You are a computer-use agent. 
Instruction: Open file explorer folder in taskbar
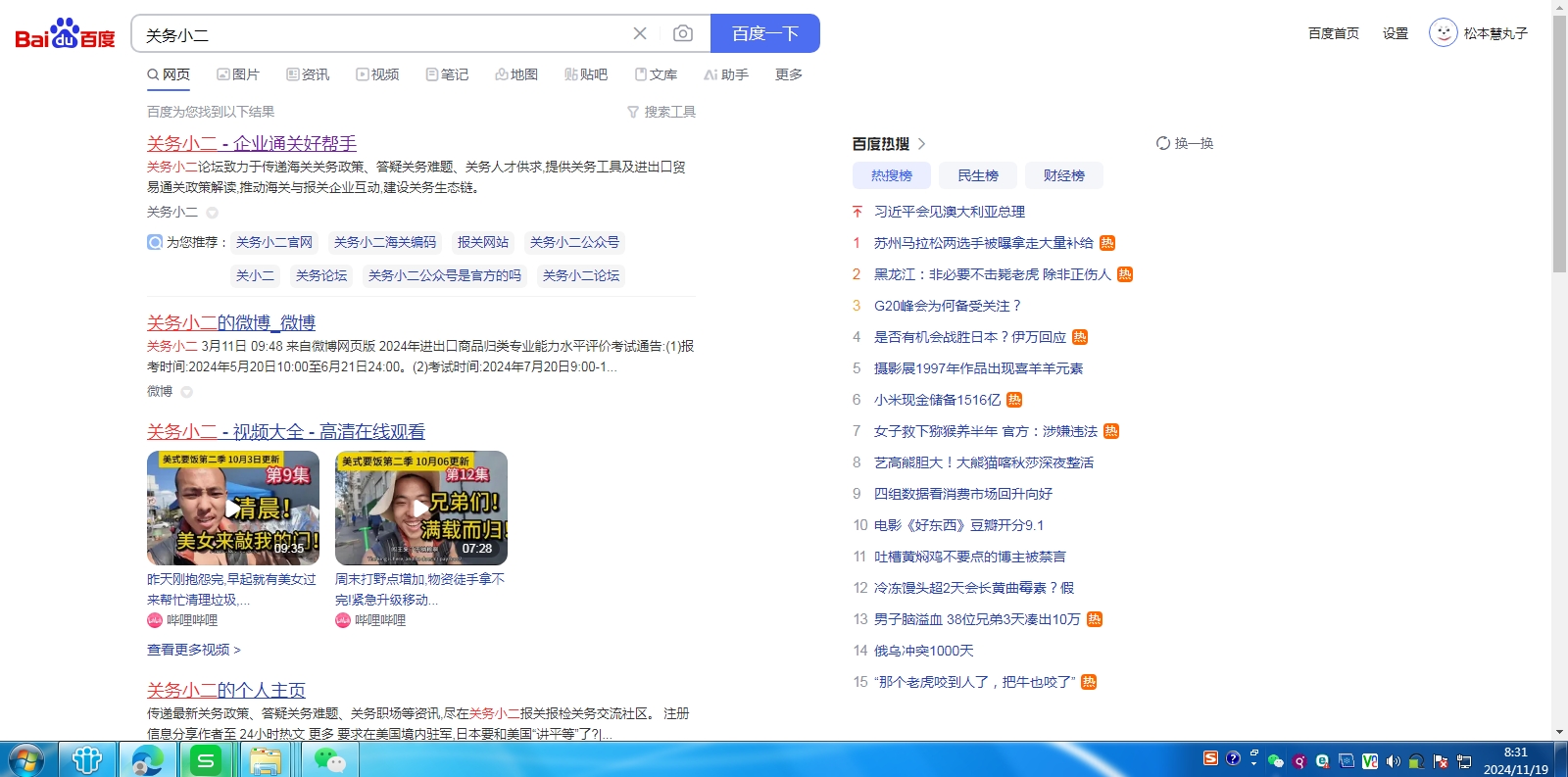pyautogui.click(x=266, y=759)
